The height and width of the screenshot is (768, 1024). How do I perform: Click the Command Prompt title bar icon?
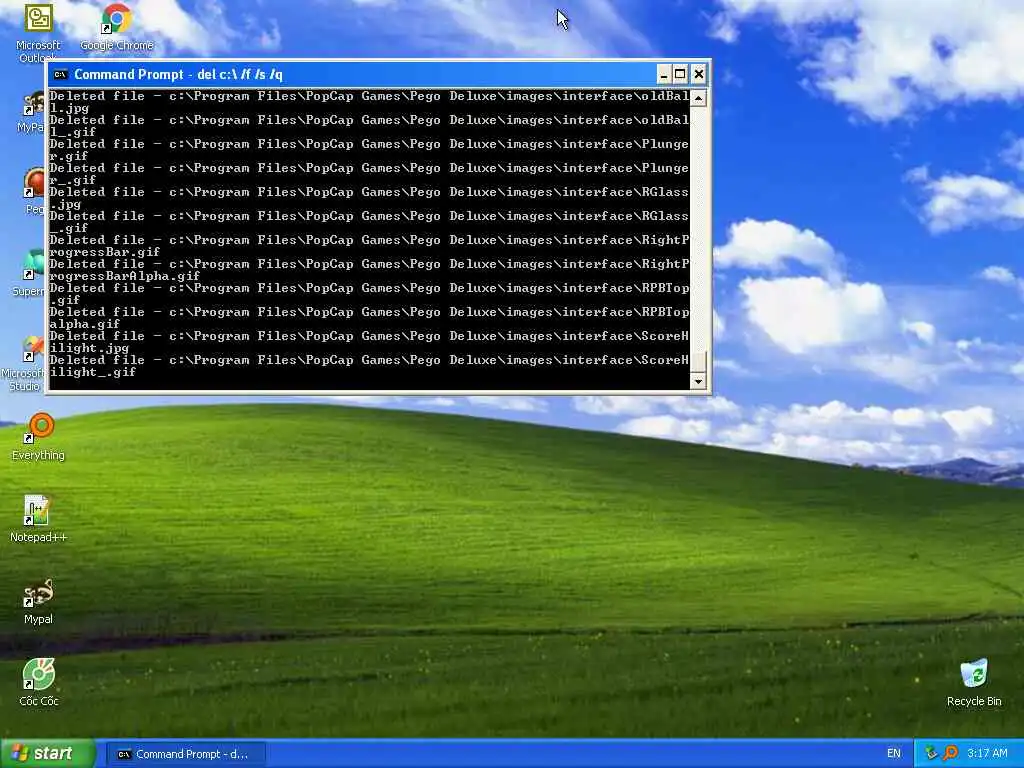[x=60, y=74]
